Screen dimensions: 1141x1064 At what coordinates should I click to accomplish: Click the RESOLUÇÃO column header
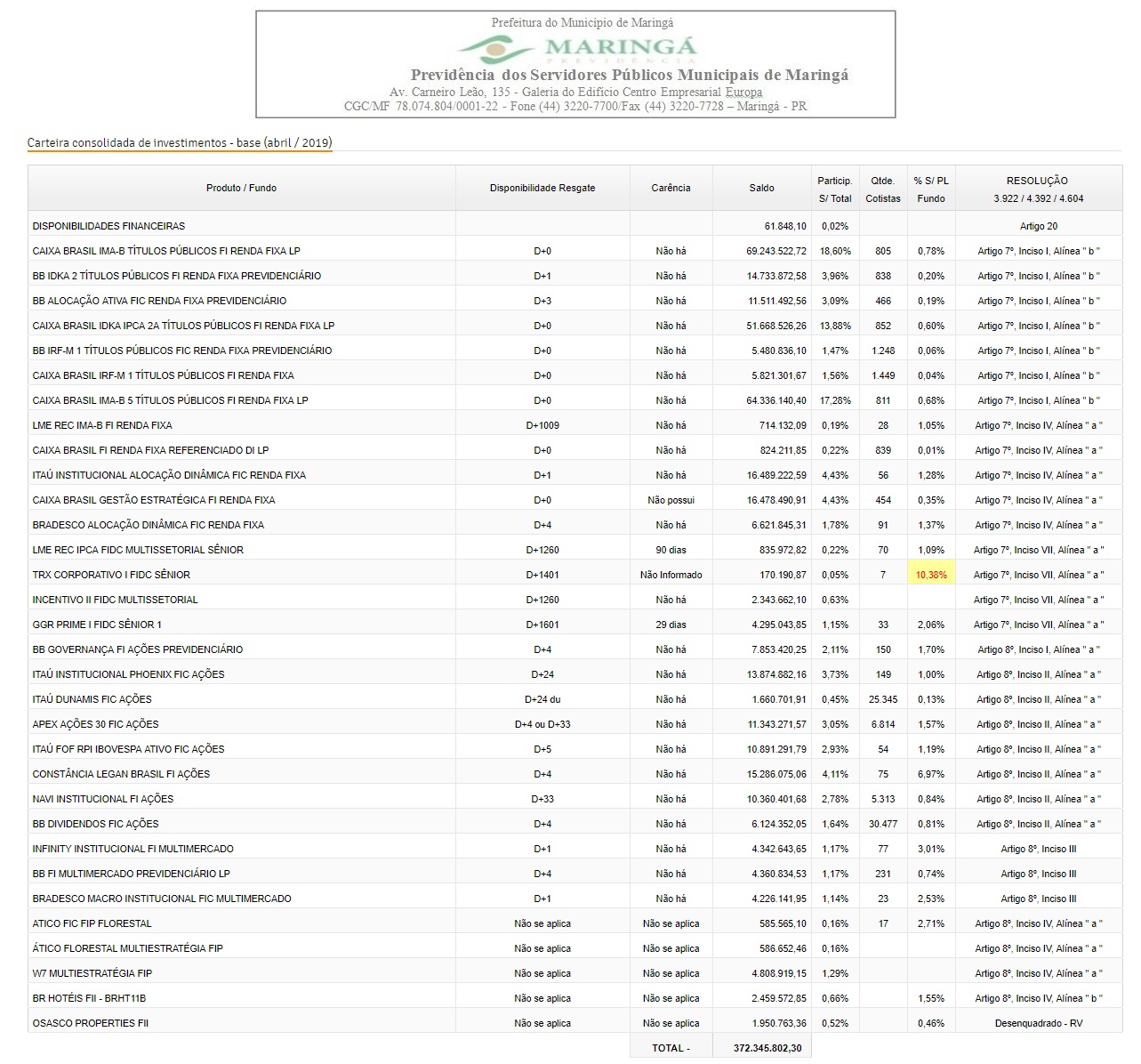[x=1038, y=189]
